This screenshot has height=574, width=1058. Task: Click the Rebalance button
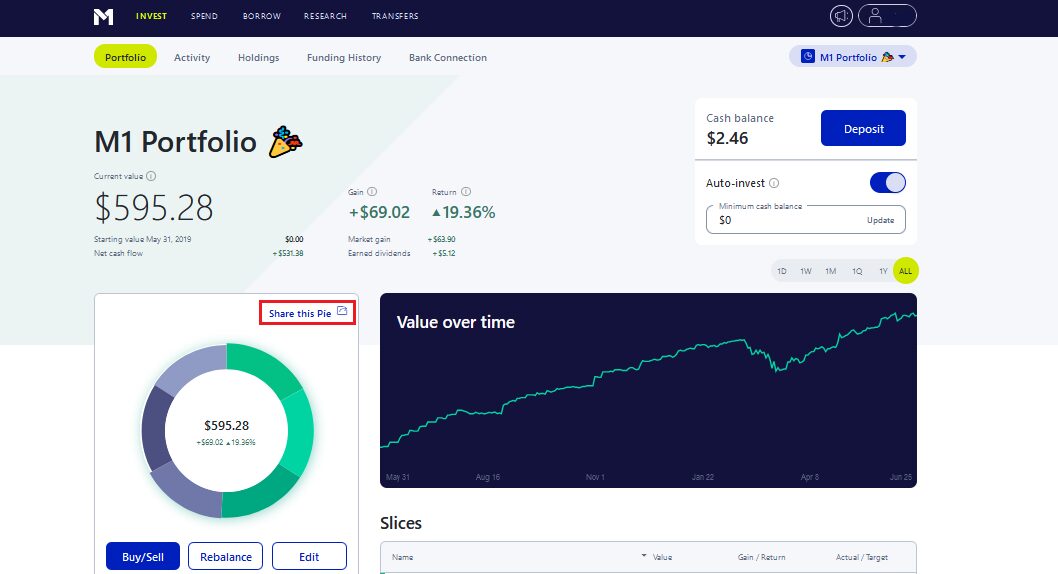[225, 556]
